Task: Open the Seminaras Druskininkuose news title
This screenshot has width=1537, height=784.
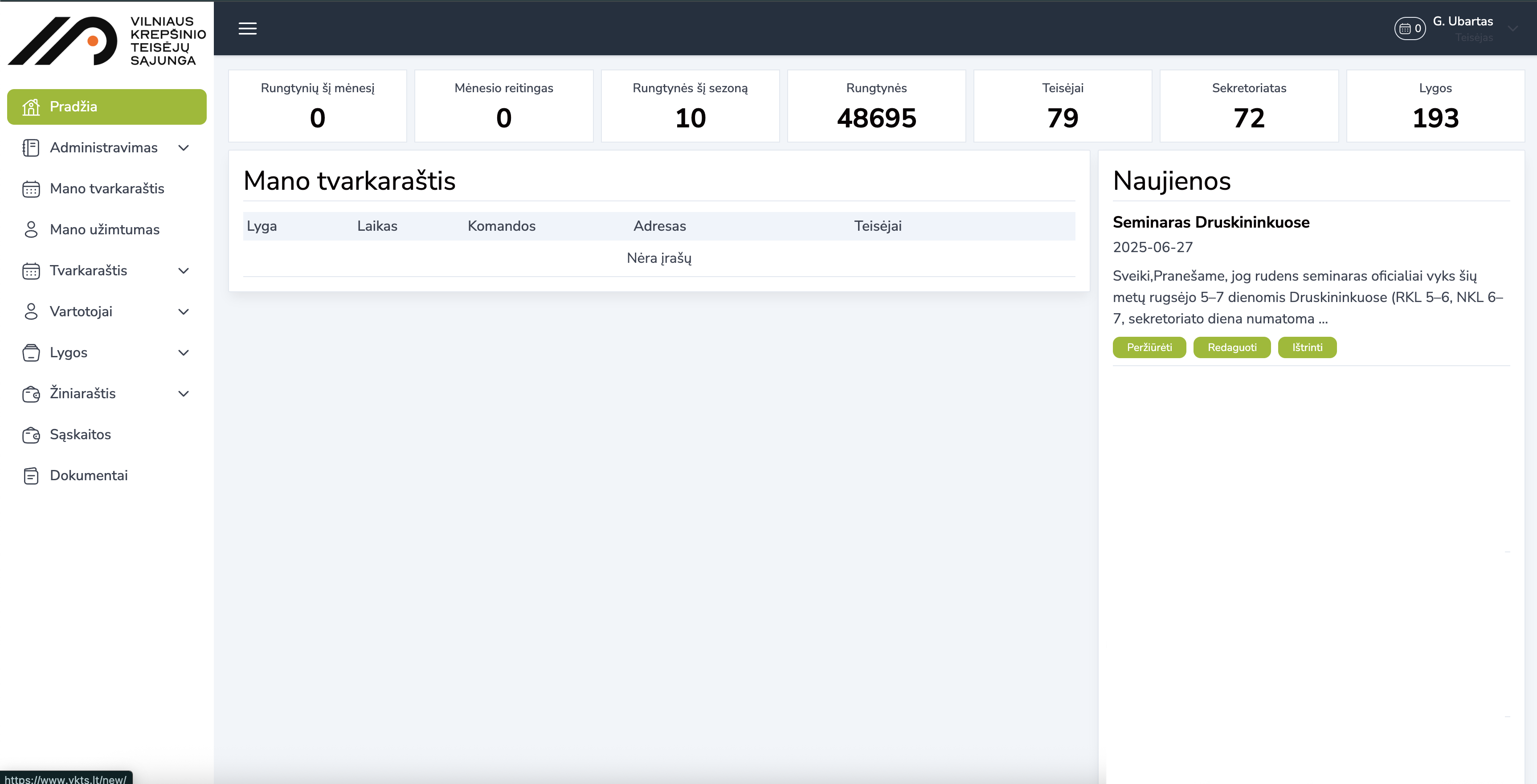Action: pyautogui.click(x=1210, y=222)
